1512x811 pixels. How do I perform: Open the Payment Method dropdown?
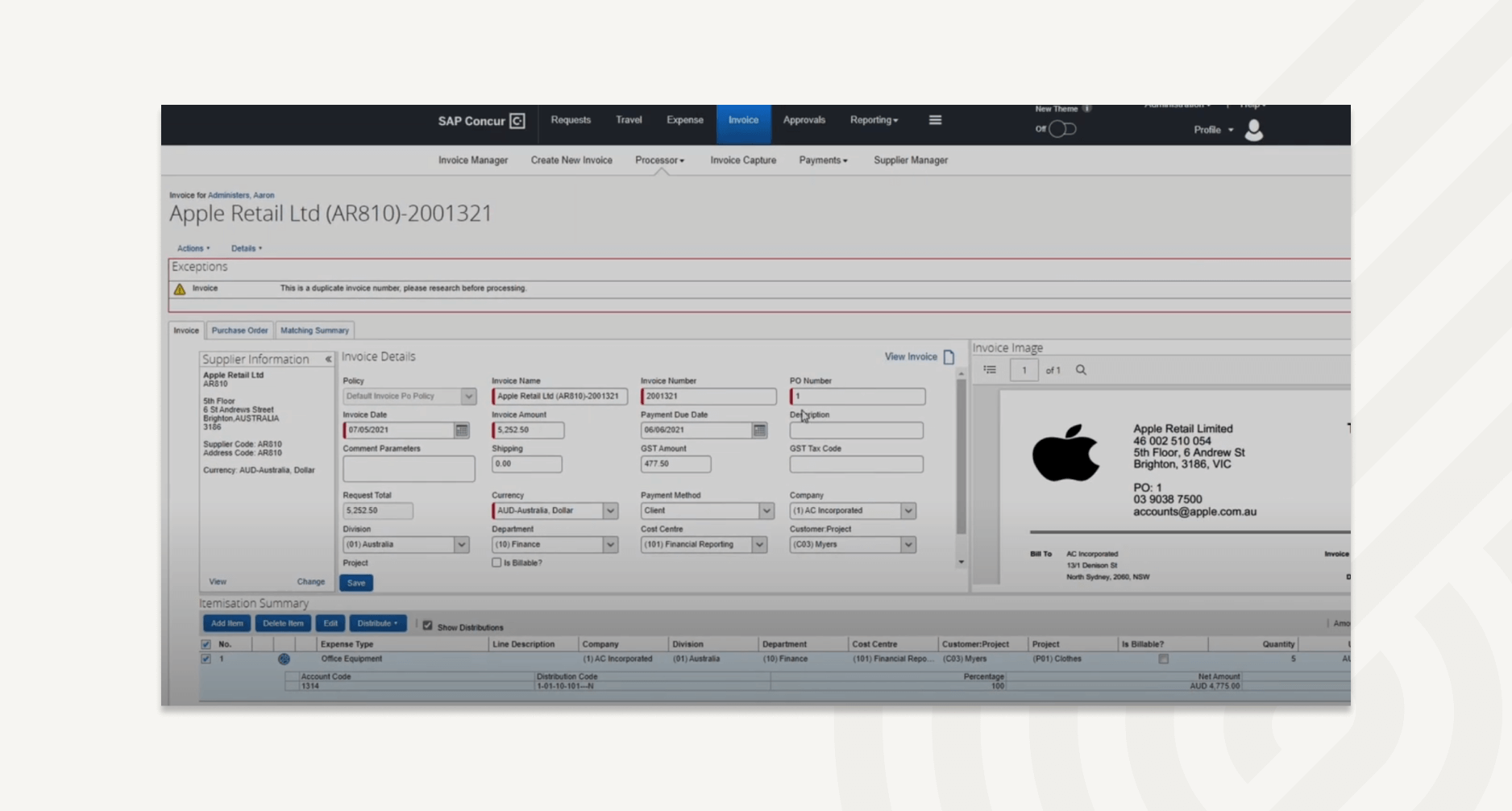point(766,511)
